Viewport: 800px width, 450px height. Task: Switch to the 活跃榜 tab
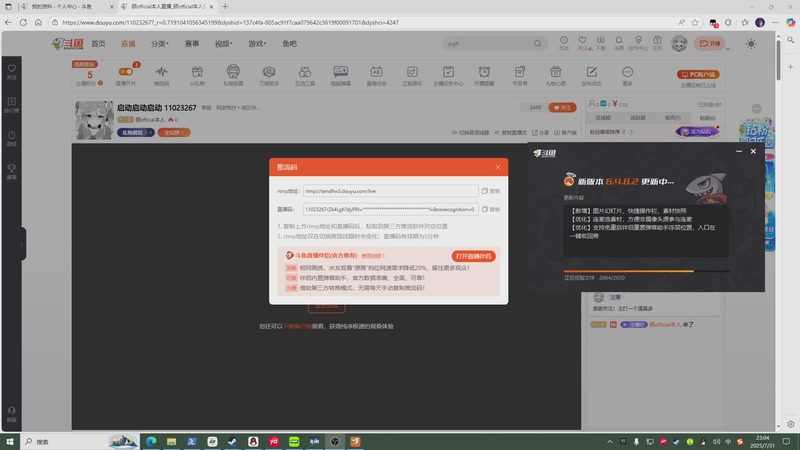(x=638, y=118)
